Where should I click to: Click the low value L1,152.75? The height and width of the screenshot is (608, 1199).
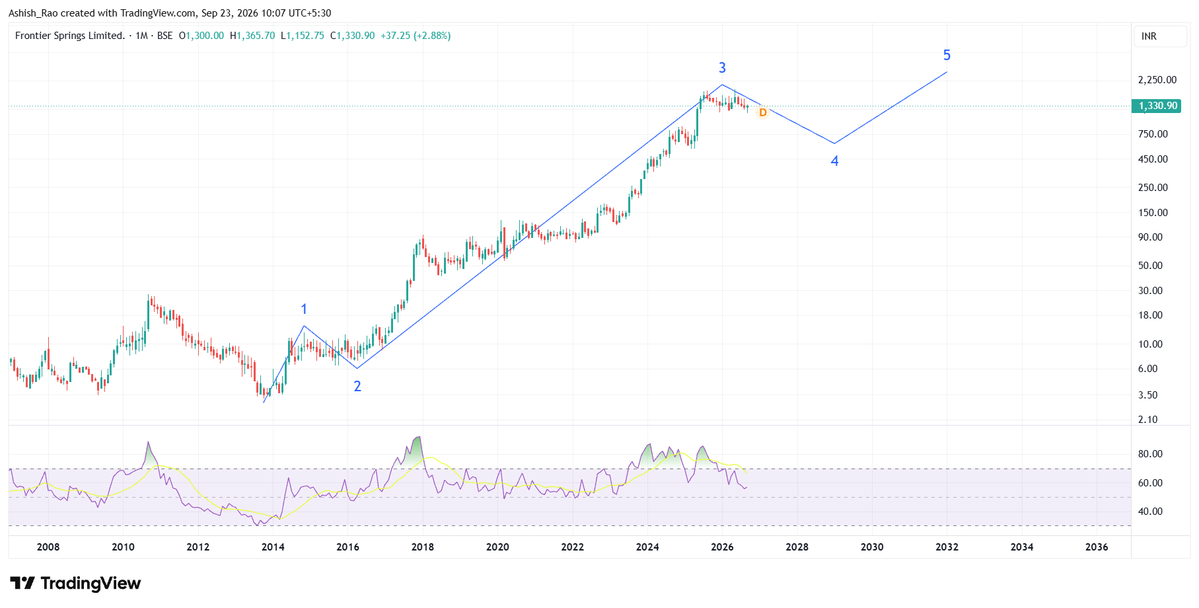[x=302, y=35]
